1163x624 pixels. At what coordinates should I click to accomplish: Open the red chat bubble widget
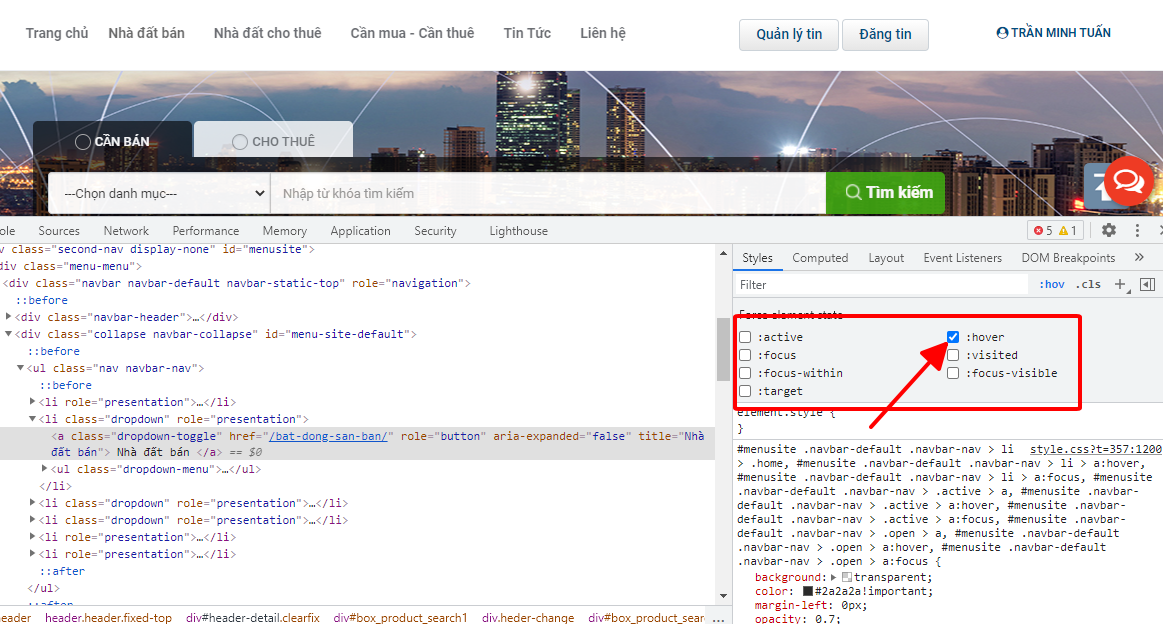click(1128, 181)
